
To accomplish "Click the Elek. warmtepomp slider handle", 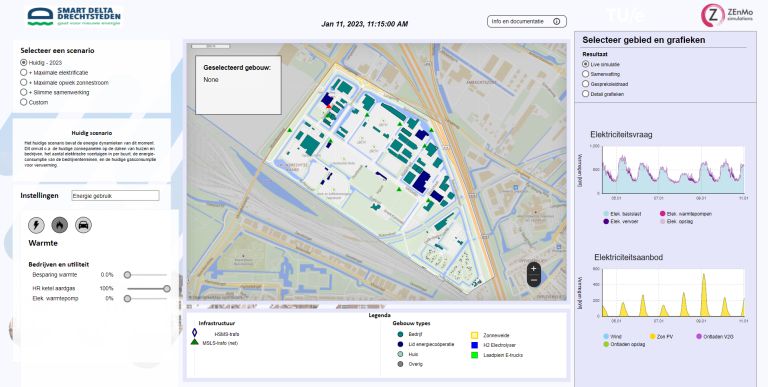I will pyautogui.click(x=127, y=298).
